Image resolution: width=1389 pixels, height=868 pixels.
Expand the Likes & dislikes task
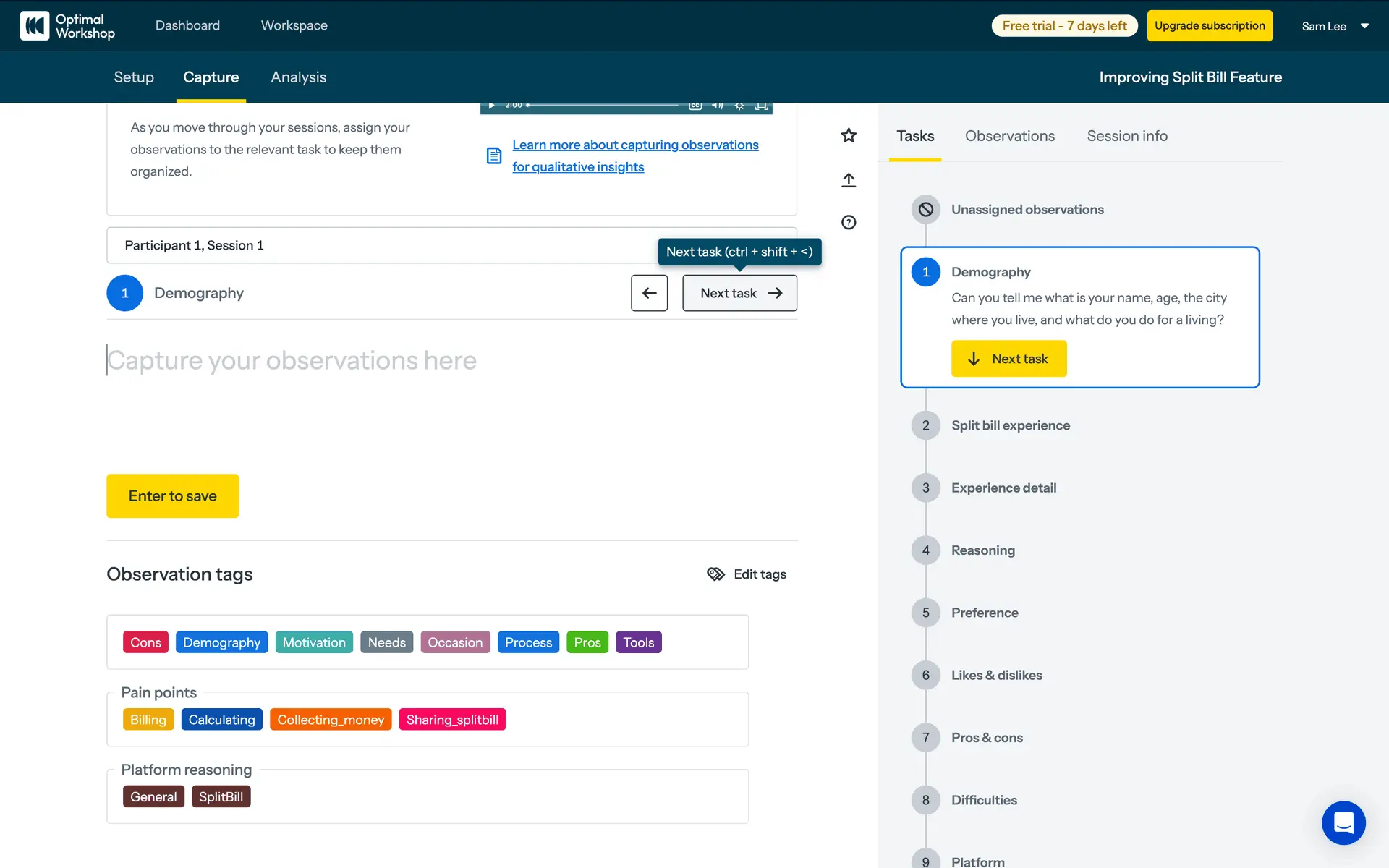click(x=996, y=675)
